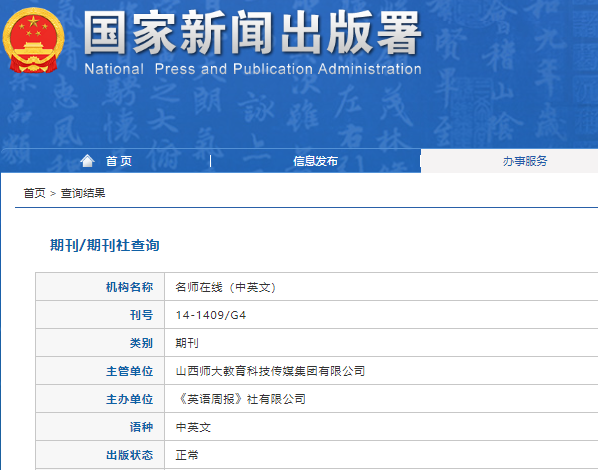This screenshot has width=598, height=470.
Task: Select the 名师在线 (中英文) name cell
Action: (381, 287)
